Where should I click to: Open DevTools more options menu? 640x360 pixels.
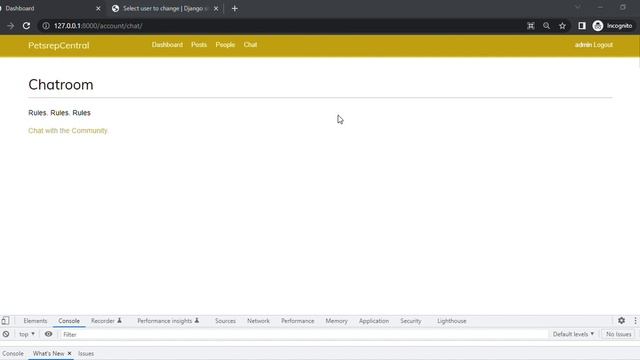click(x=635, y=321)
